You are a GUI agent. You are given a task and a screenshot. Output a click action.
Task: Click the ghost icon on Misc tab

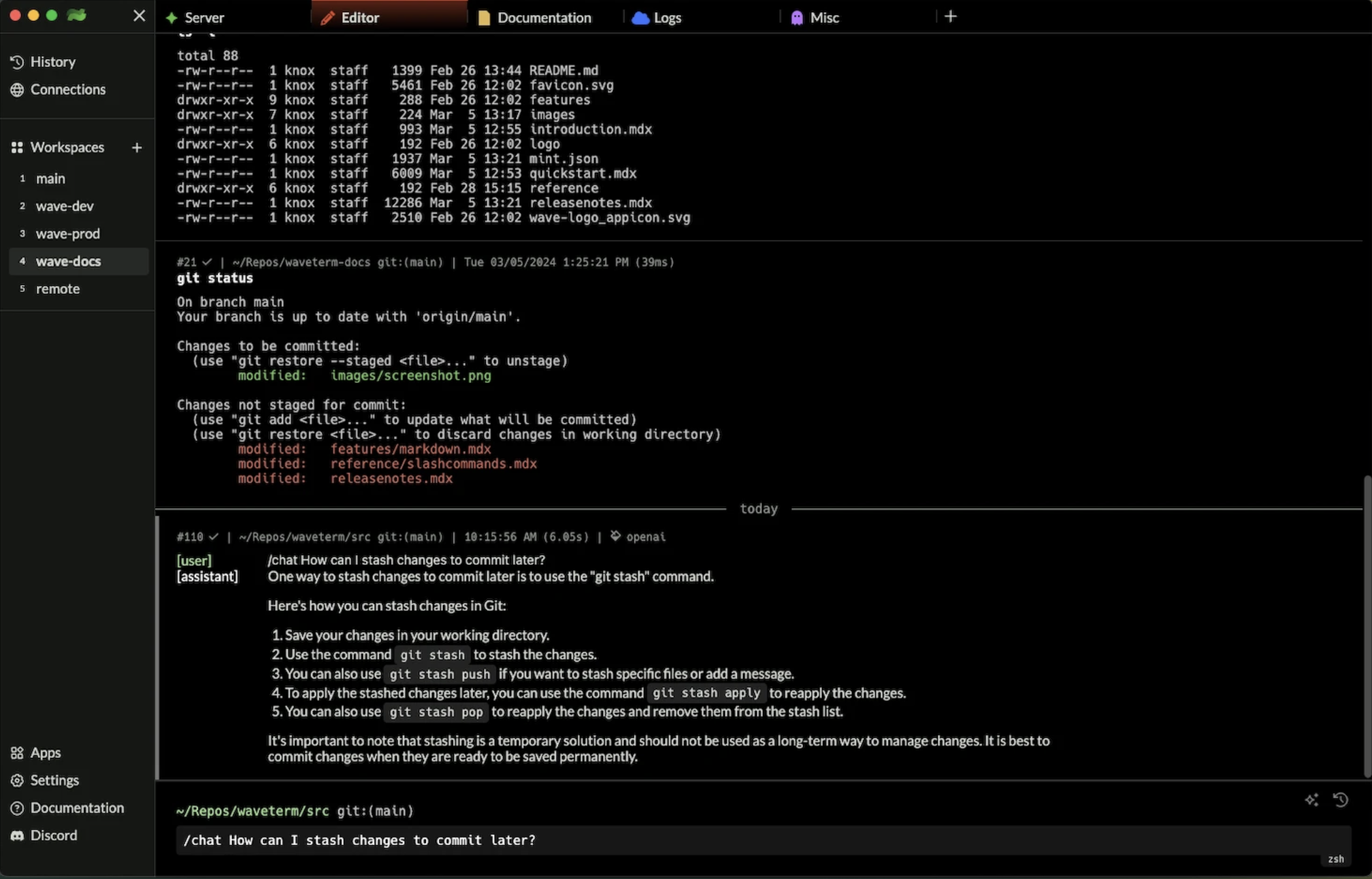(797, 18)
